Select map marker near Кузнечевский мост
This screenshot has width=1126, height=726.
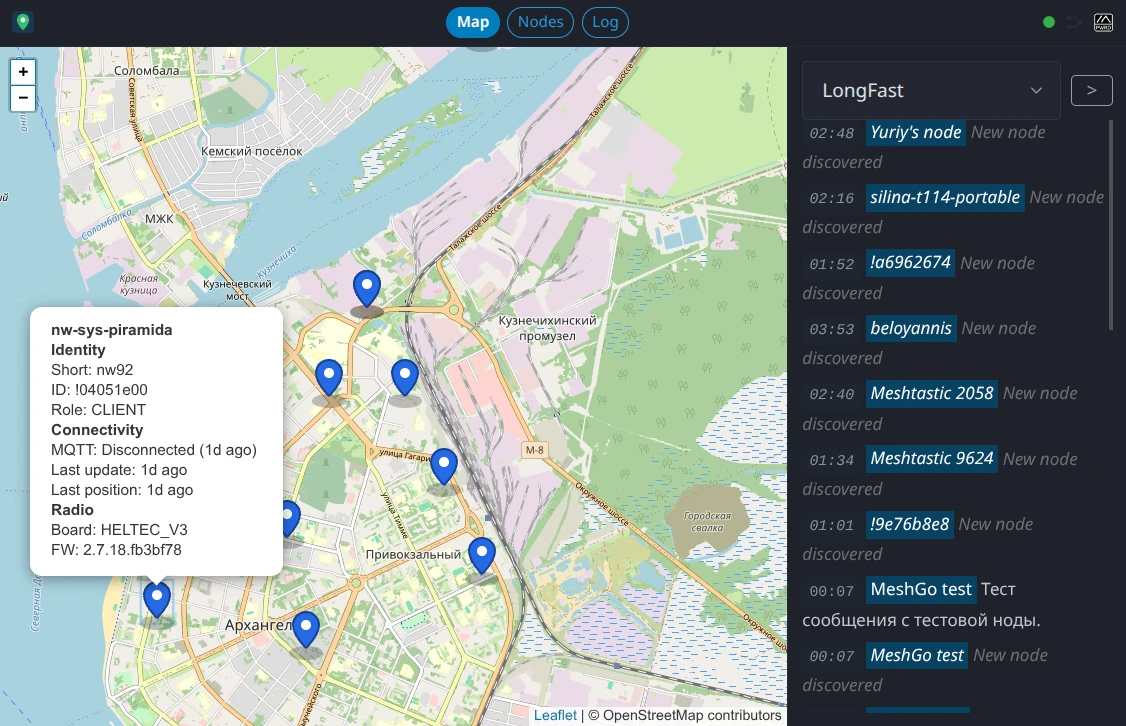[367, 289]
